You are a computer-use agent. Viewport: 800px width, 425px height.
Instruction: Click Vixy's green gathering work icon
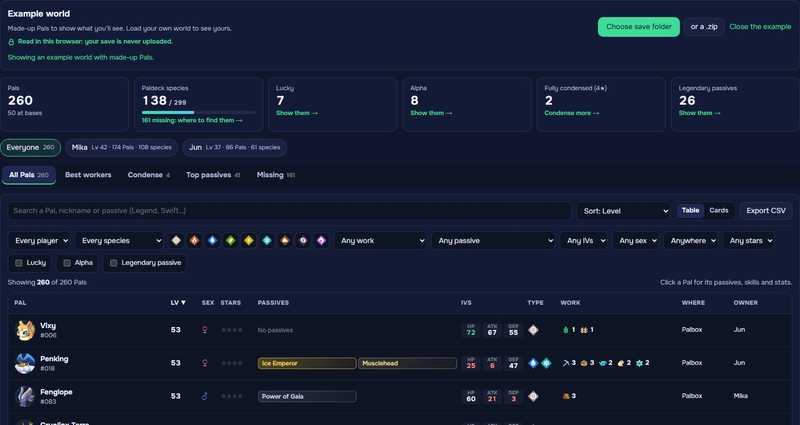tap(565, 330)
